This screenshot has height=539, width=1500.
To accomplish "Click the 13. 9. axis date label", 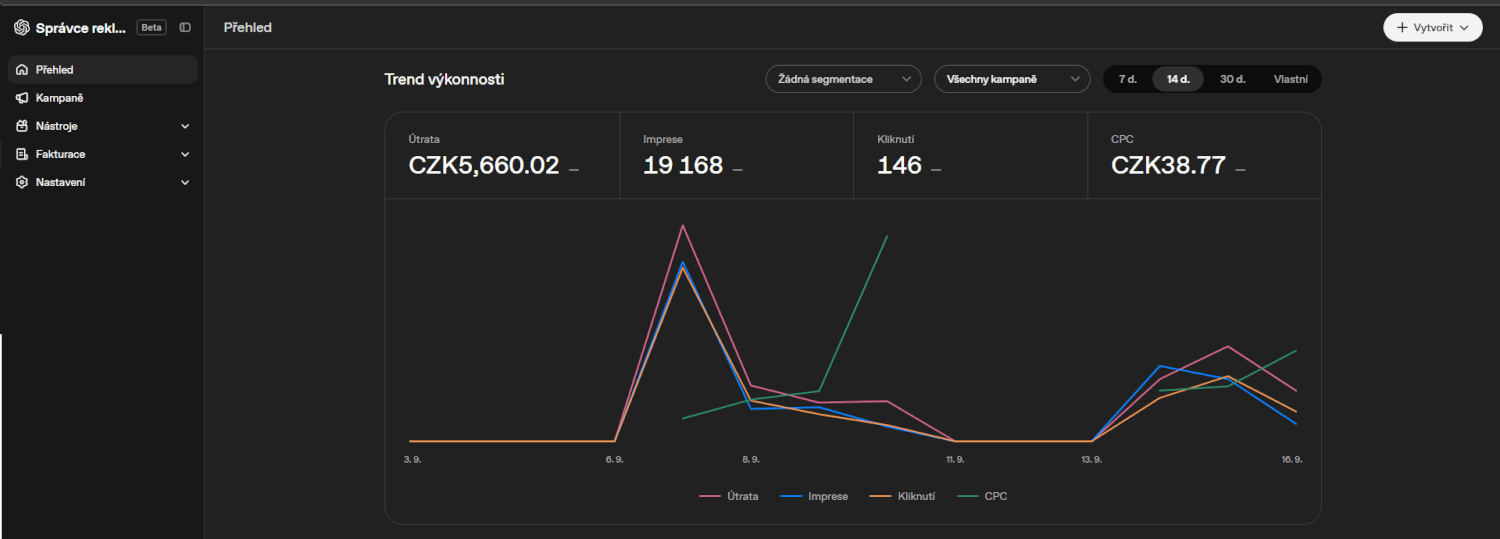I will coord(1091,459).
